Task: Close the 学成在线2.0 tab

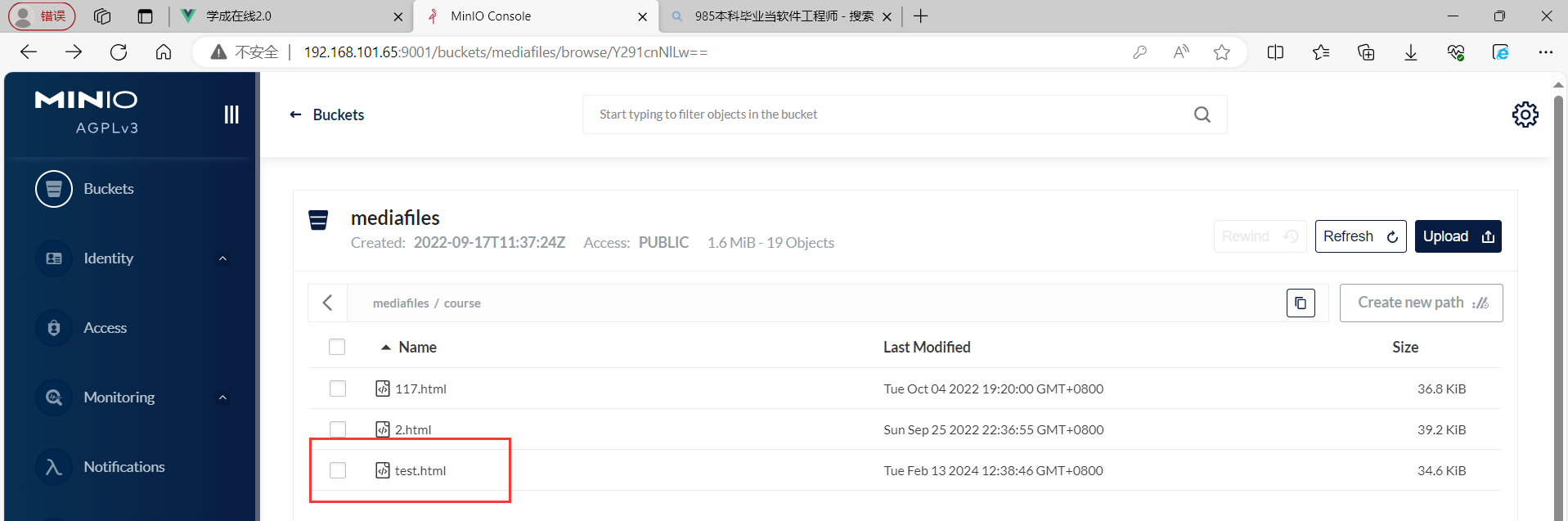Action: click(x=398, y=16)
